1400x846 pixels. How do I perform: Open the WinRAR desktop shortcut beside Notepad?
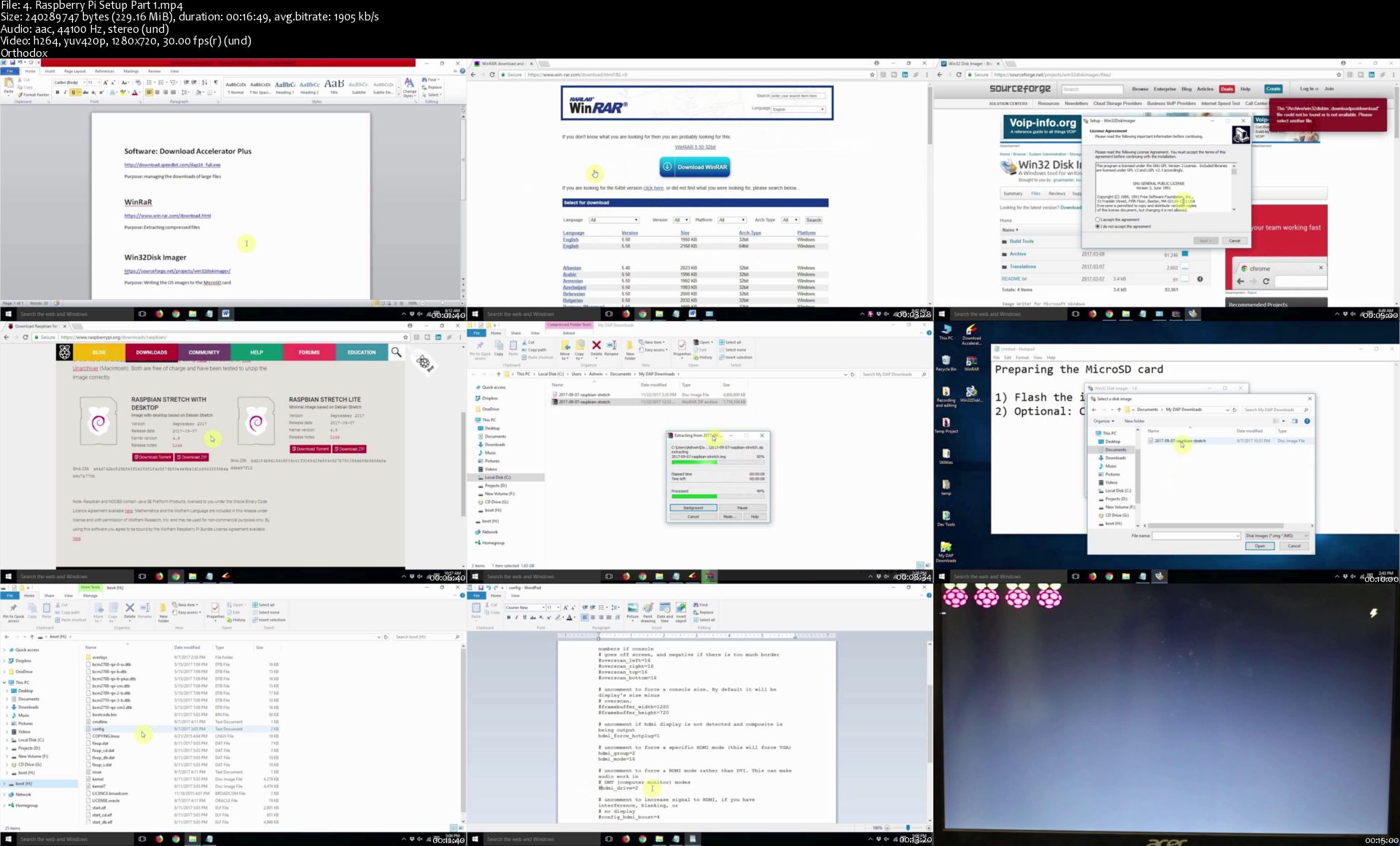(971, 363)
